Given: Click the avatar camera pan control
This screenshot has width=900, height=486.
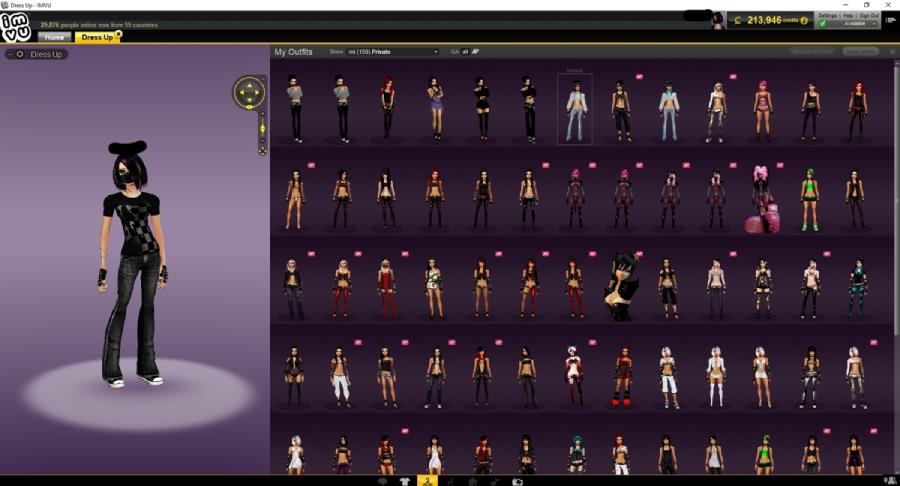Looking at the screenshot, I should click(x=249, y=92).
